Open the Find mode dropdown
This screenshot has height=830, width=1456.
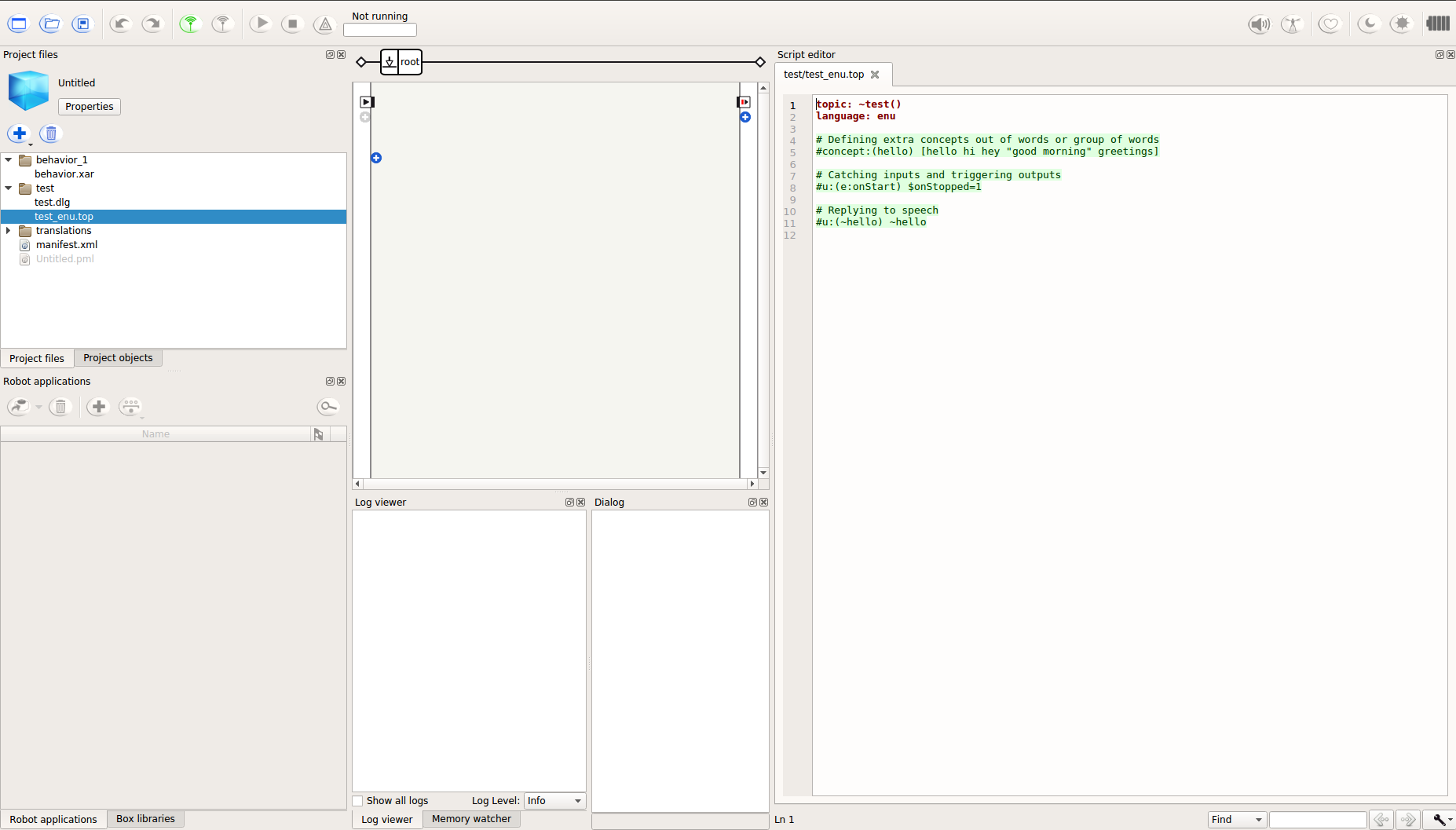coord(1237,820)
